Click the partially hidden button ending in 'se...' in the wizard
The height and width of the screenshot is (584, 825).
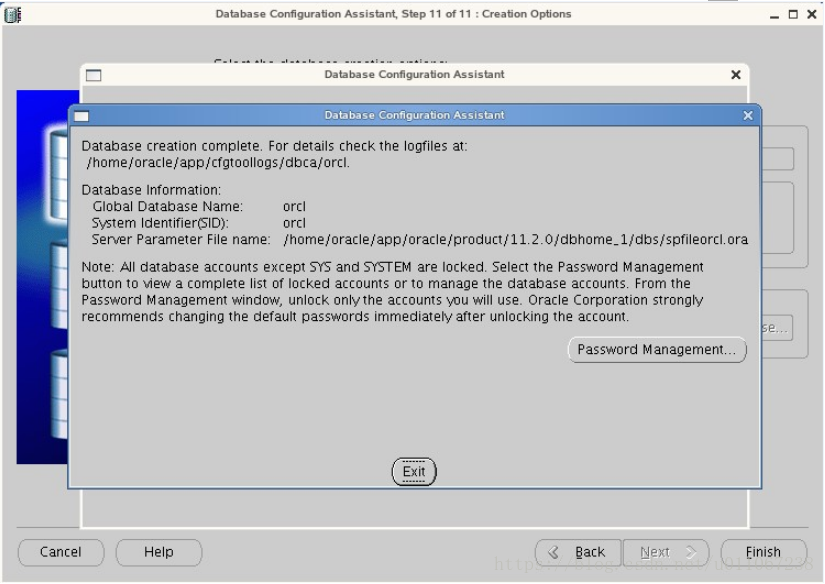click(x=777, y=328)
